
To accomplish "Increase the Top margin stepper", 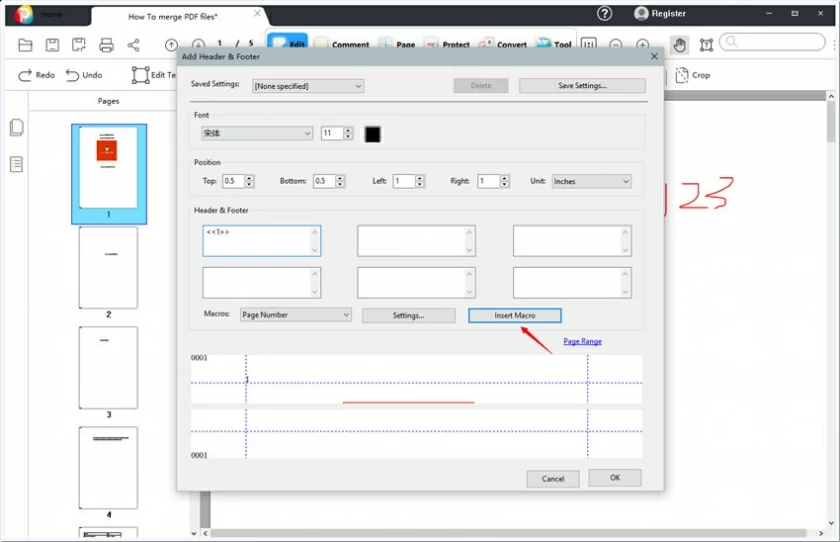I will click(x=249, y=178).
